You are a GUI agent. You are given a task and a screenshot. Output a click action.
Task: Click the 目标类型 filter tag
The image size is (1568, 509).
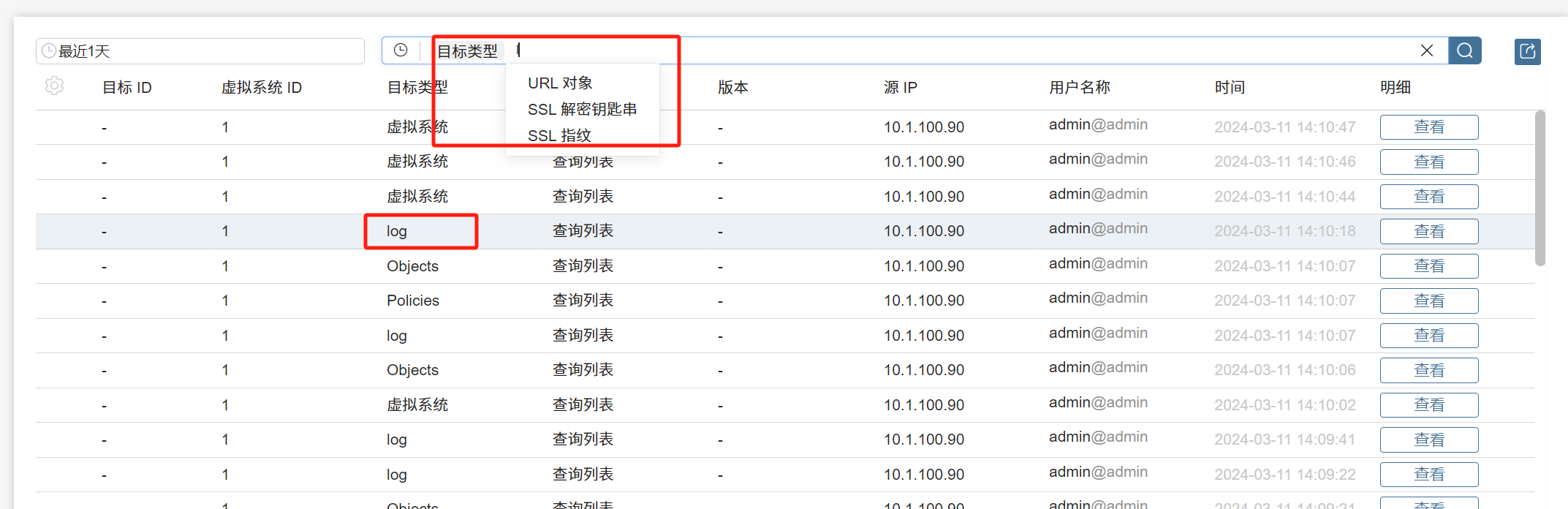click(x=468, y=51)
